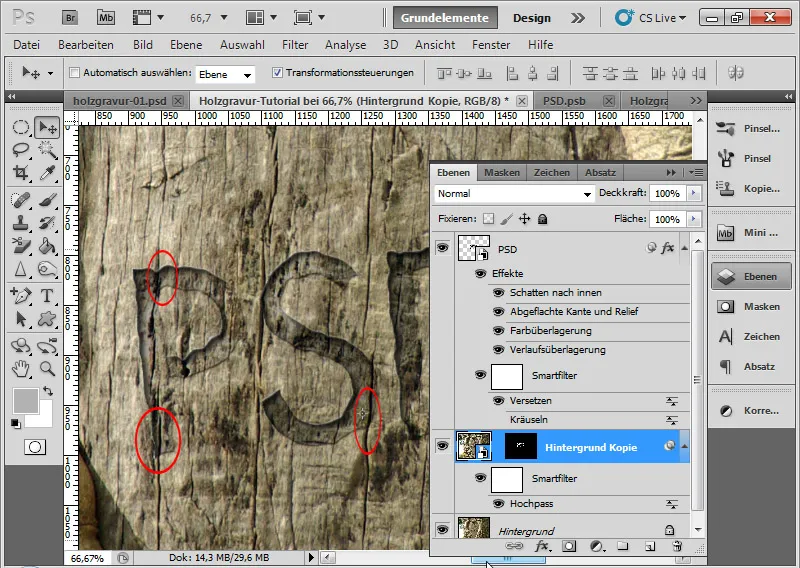
Task: Hide the Hintergrund layer
Action: [x=442, y=530]
